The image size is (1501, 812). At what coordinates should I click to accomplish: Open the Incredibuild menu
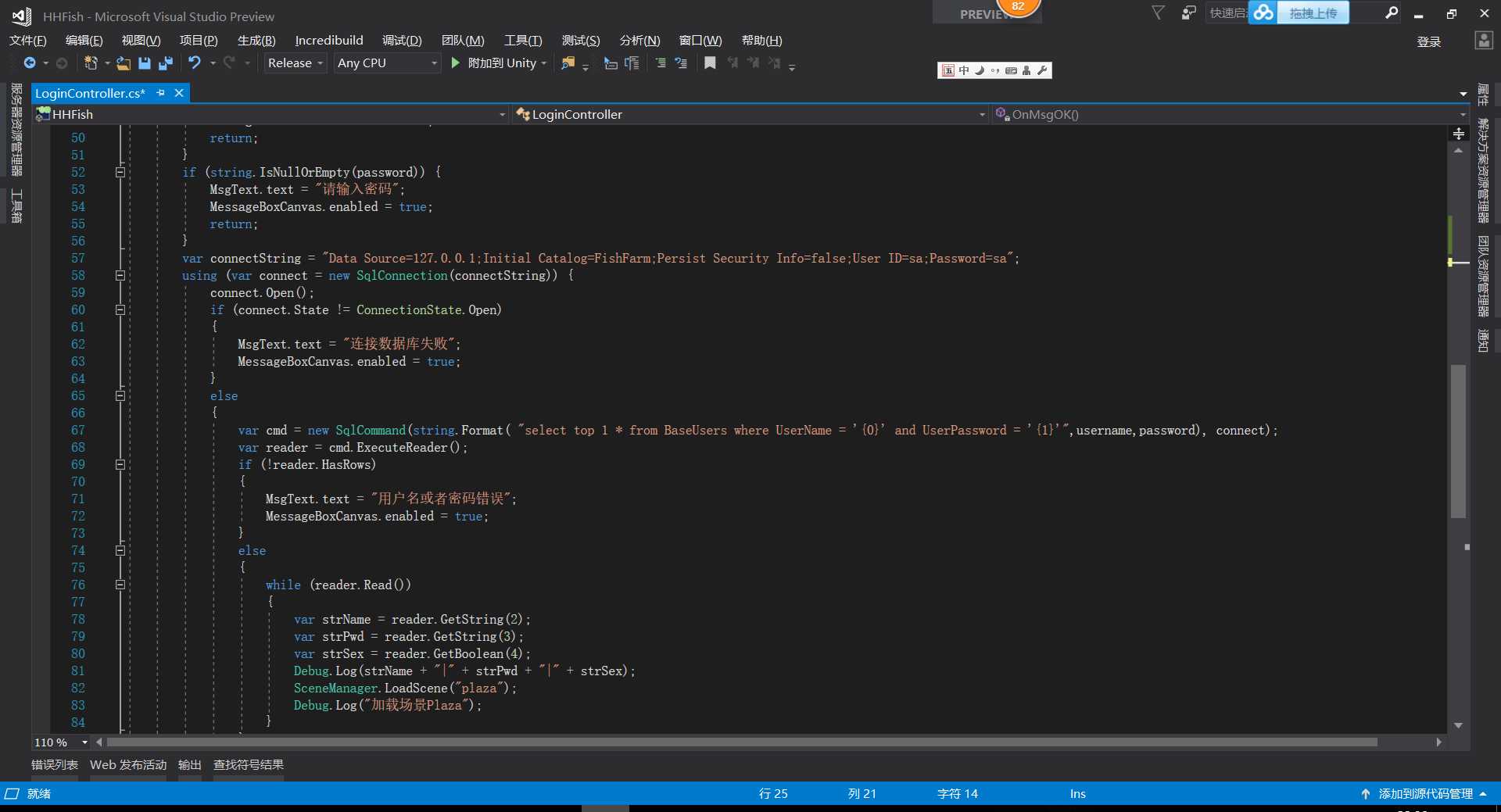[x=329, y=41]
